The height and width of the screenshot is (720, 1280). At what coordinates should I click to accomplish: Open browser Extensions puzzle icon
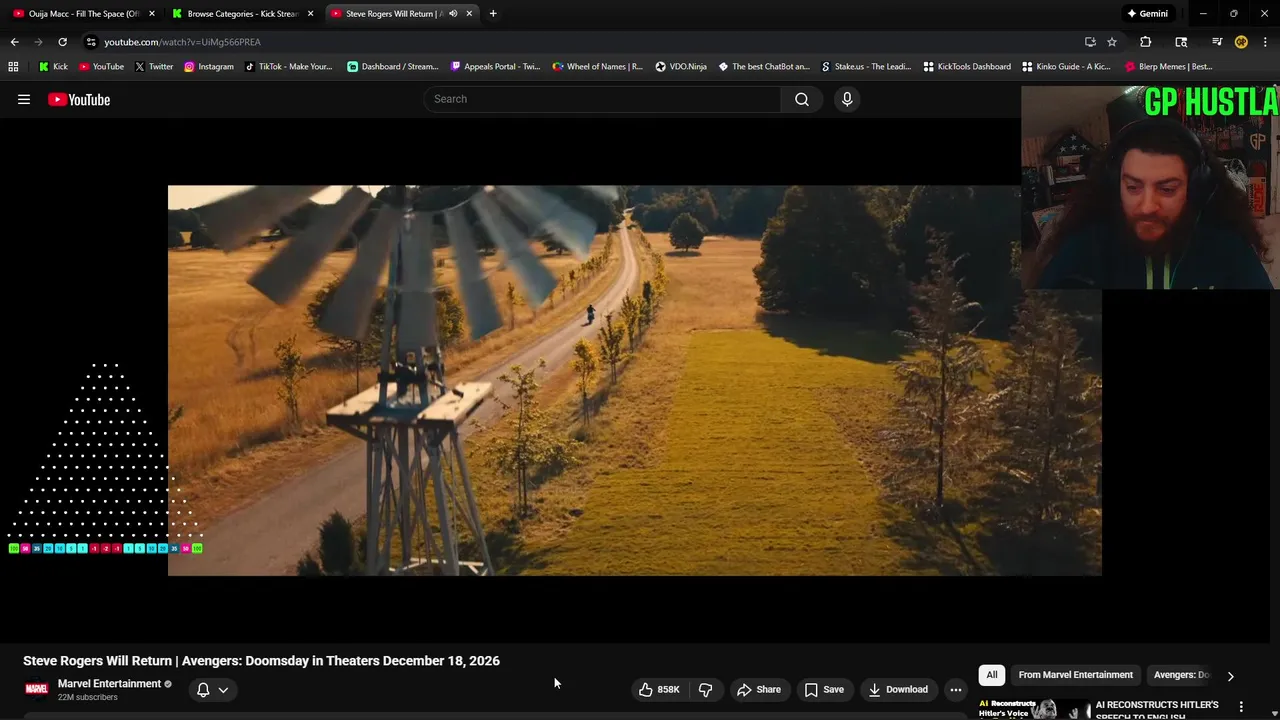(1146, 42)
